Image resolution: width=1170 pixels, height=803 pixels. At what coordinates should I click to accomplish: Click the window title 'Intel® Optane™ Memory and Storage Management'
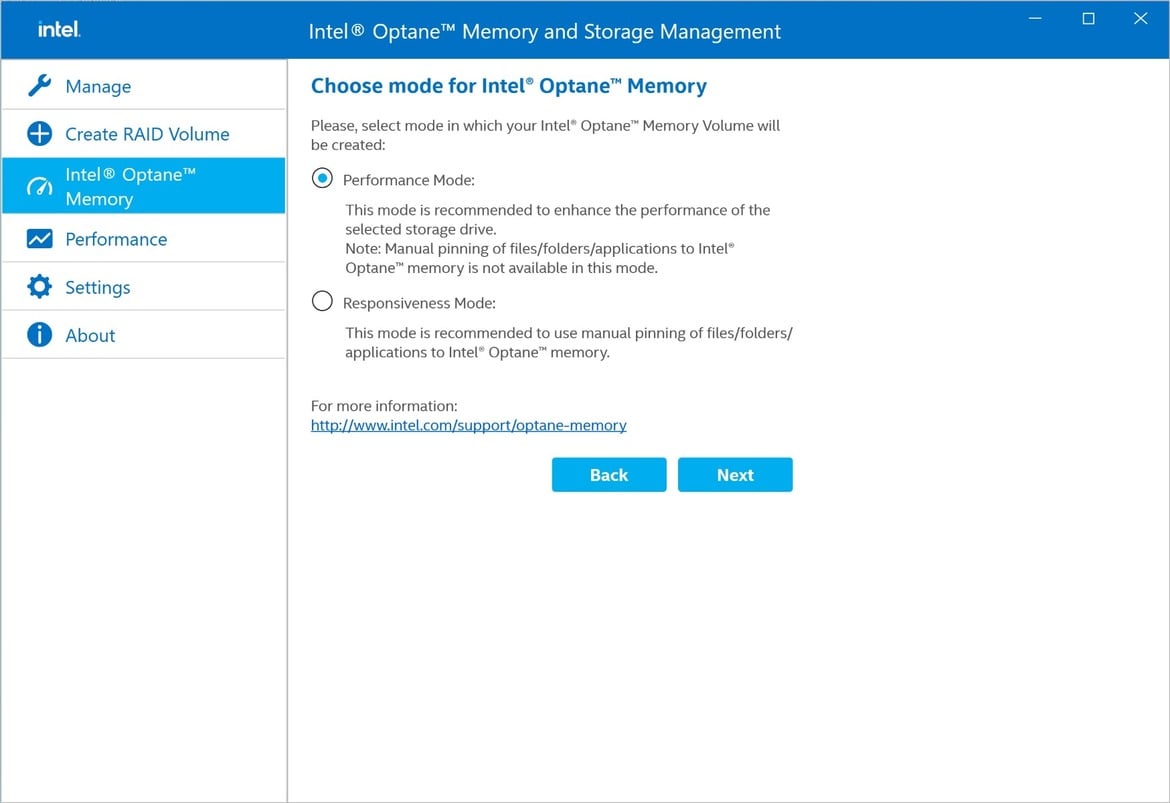pyautogui.click(x=545, y=31)
